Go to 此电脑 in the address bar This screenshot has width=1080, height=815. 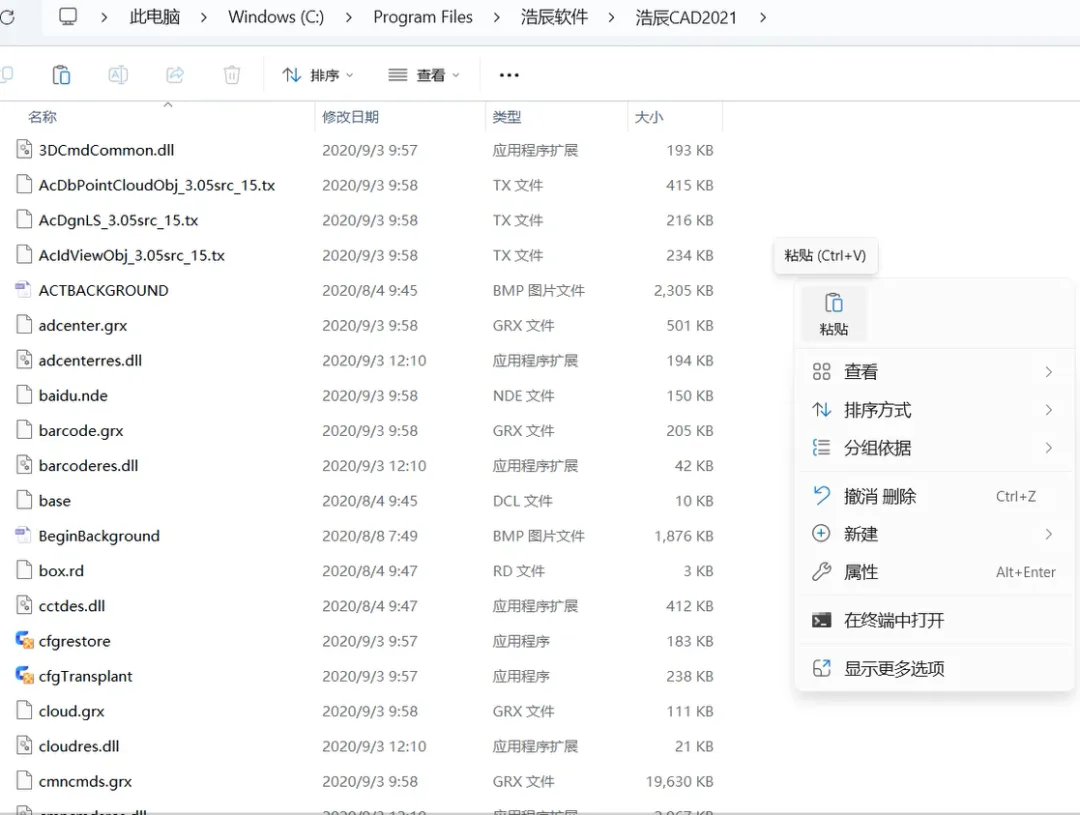tap(155, 17)
